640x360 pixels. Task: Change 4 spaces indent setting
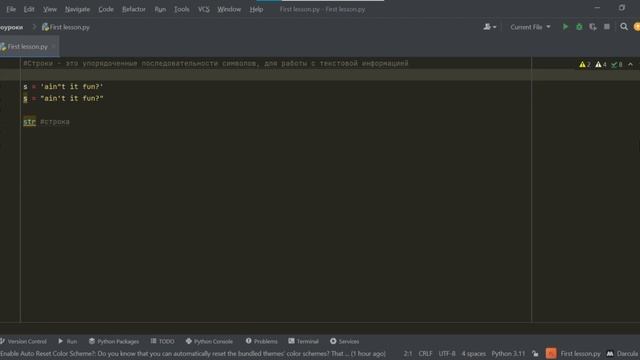click(x=473, y=353)
